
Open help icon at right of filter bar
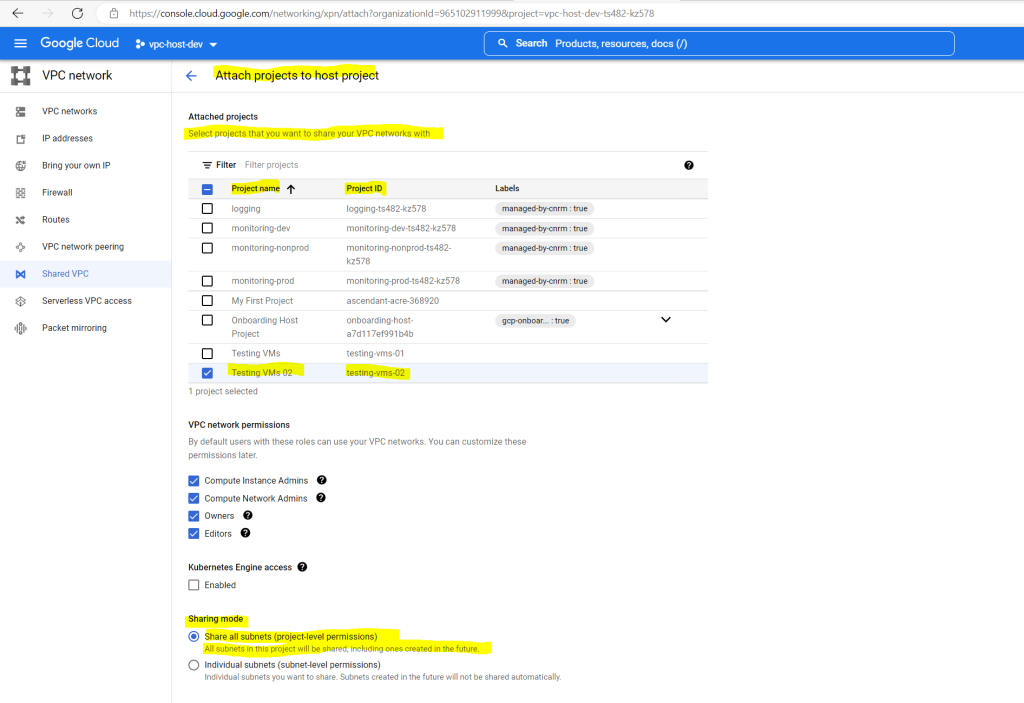click(688, 165)
